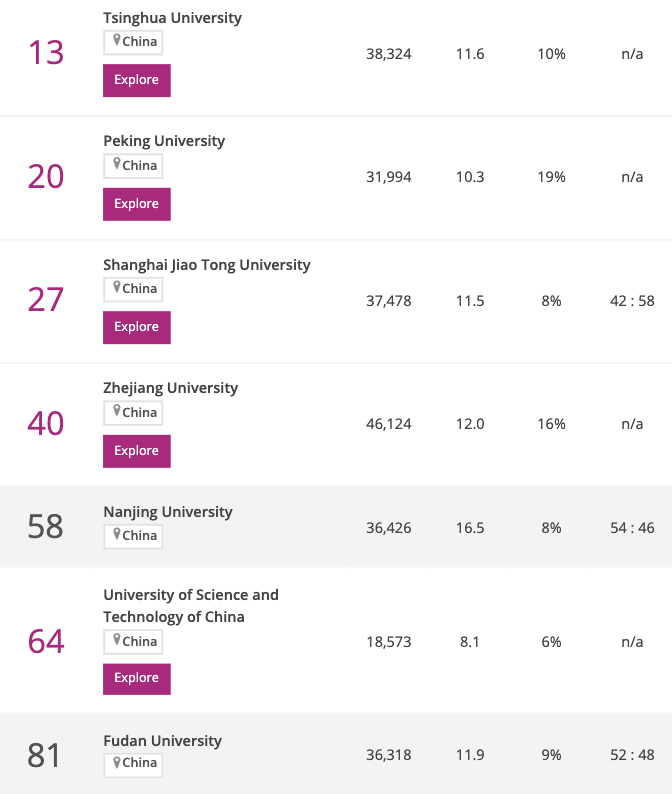Open Explore for Shanghai Jiao Tong University
The image size is (672, 794).
click(137, 327)
